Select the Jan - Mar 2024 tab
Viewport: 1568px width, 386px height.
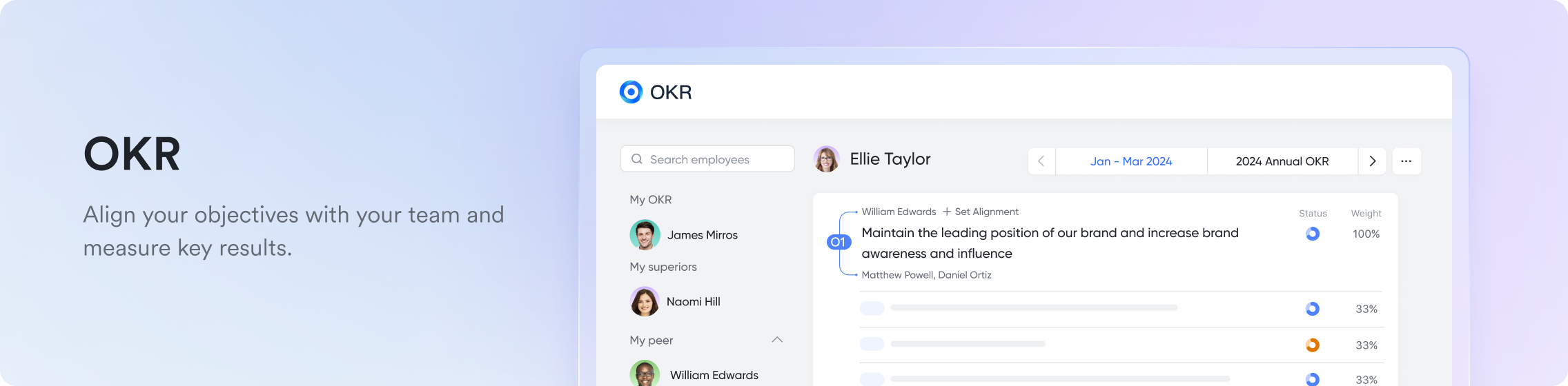(1130, 161)
